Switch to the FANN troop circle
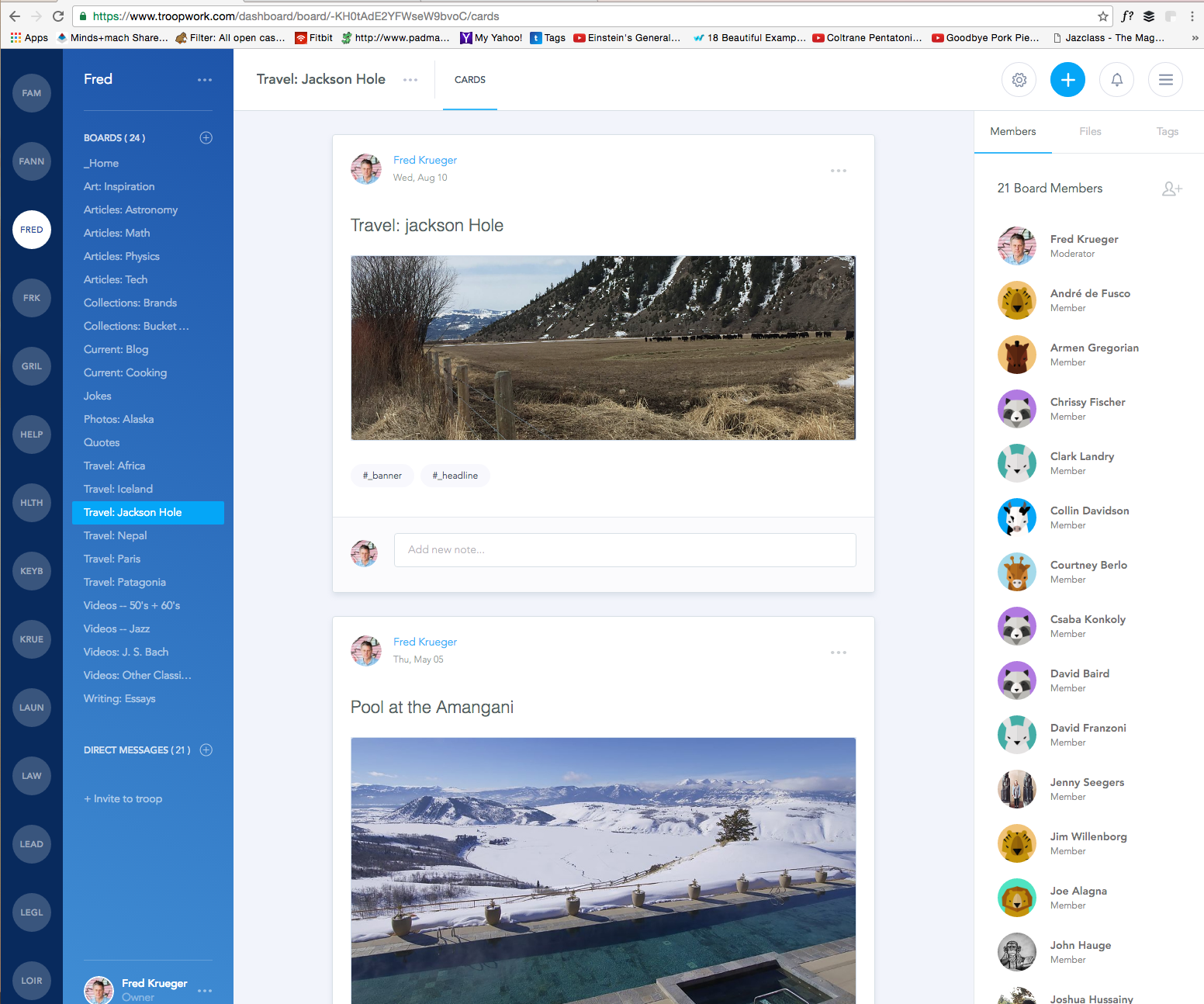Viewport: 1204px width, 1004px height. (x=32, y=161)
